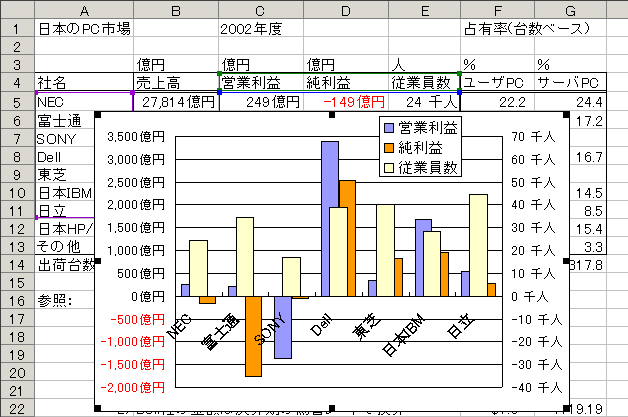The image size is (628, 417).
Task: Click the chart's top-left corner handle
Action: pos(98,115)
